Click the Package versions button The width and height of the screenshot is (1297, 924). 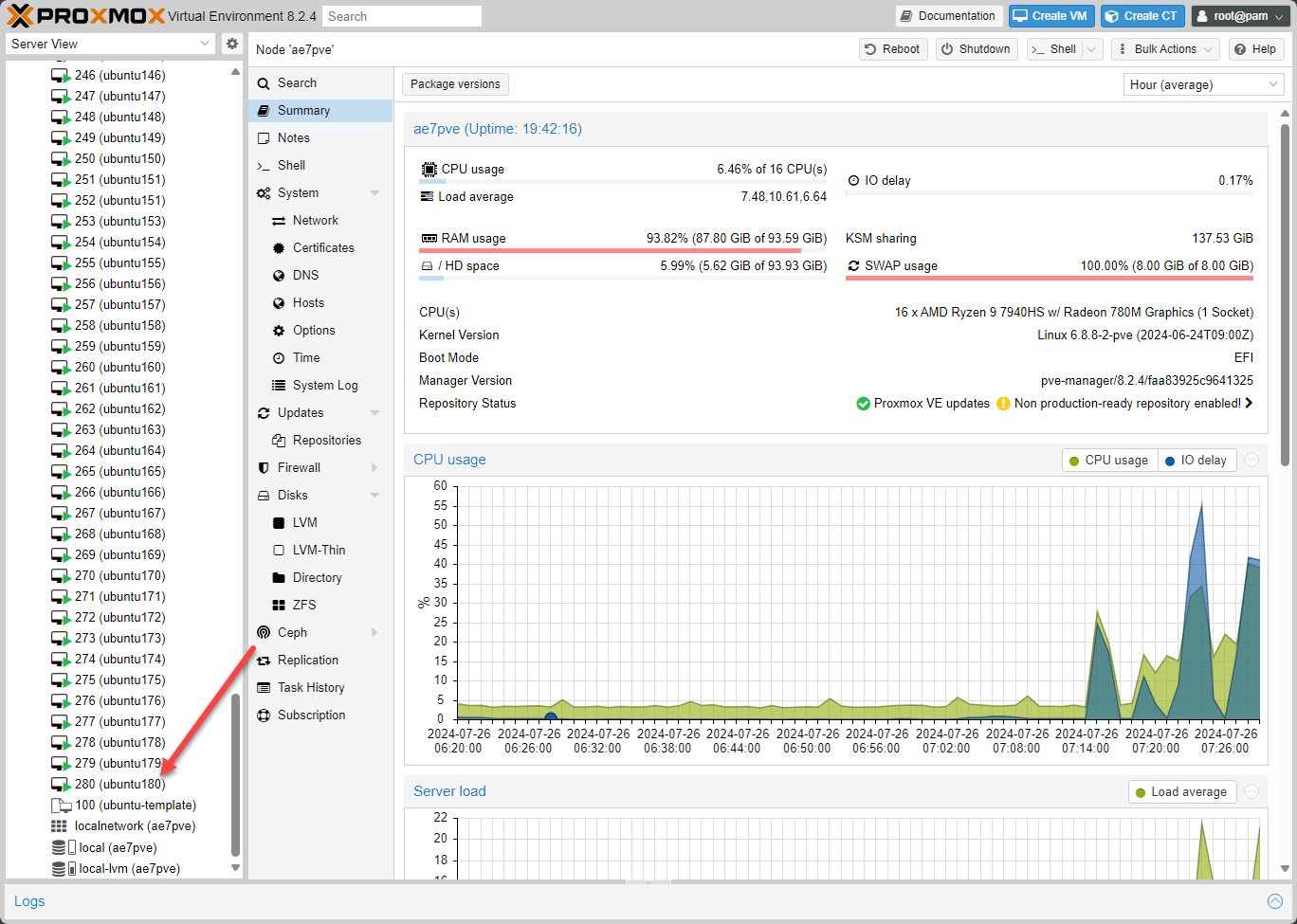point(455,84)
